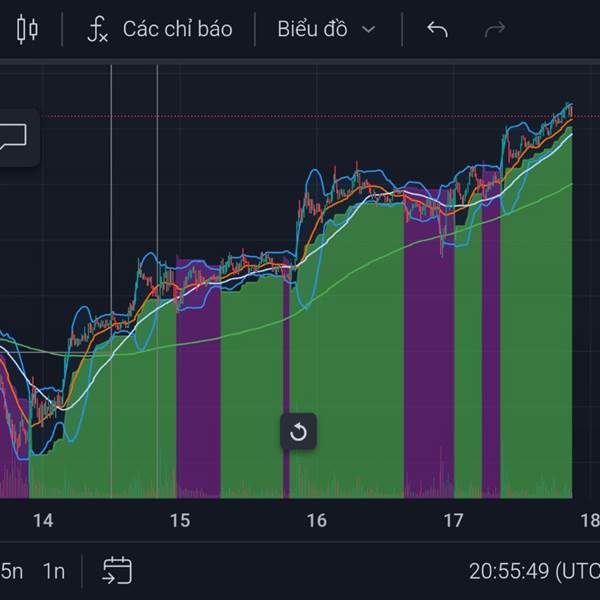Click date label 16 on time axis
Image resolution: width=600 pixels, height=600 pixels.
point(317,520)
